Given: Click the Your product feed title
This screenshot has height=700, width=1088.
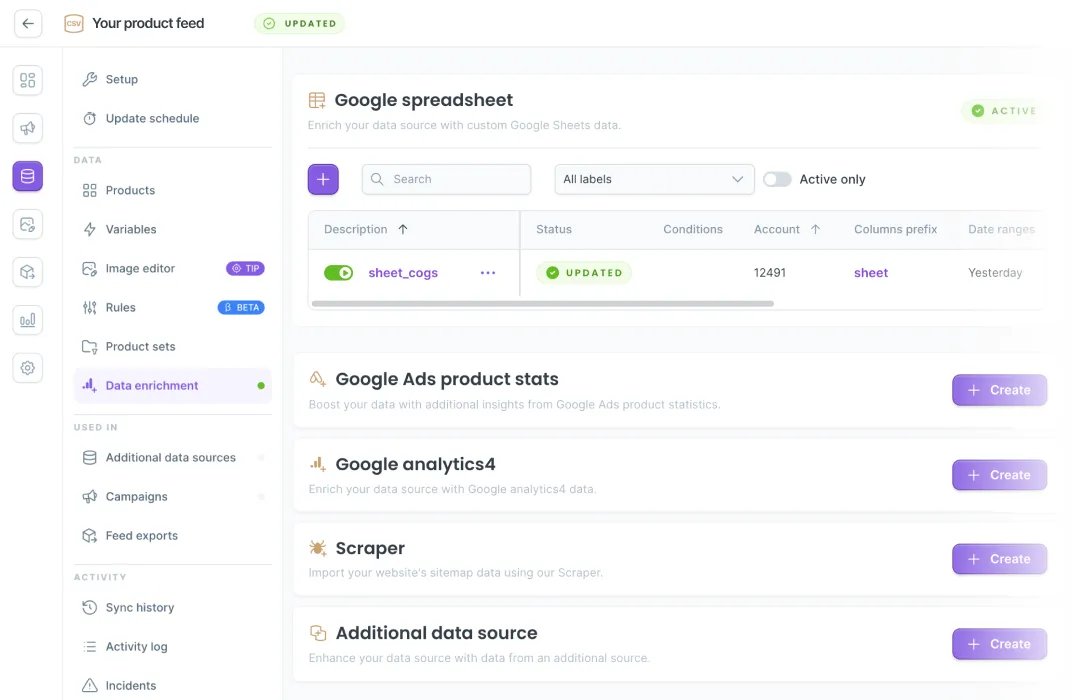Looking at the screenshot, I should click(148, 24).
